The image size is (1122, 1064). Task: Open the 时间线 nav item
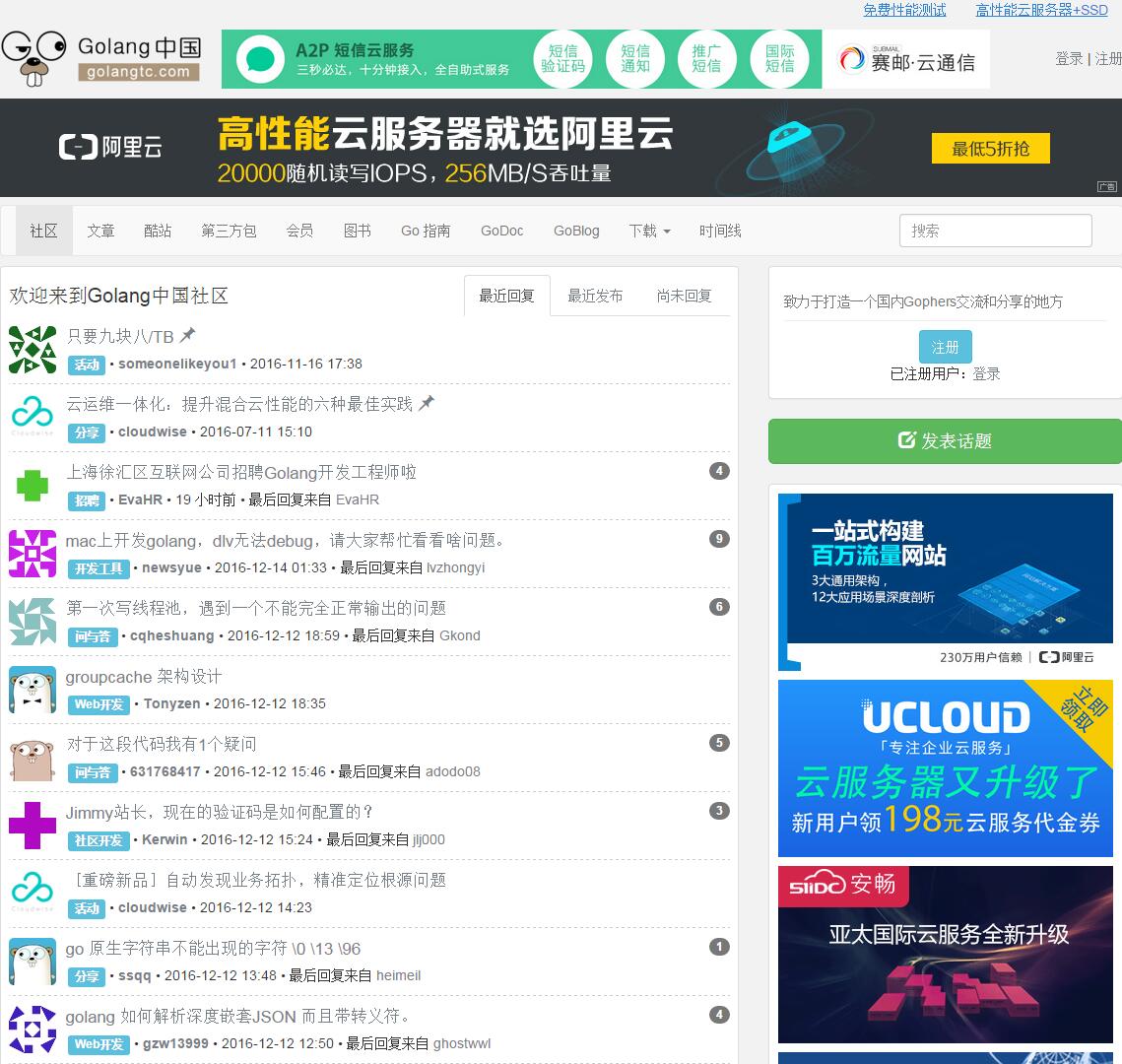pos(720,231)
